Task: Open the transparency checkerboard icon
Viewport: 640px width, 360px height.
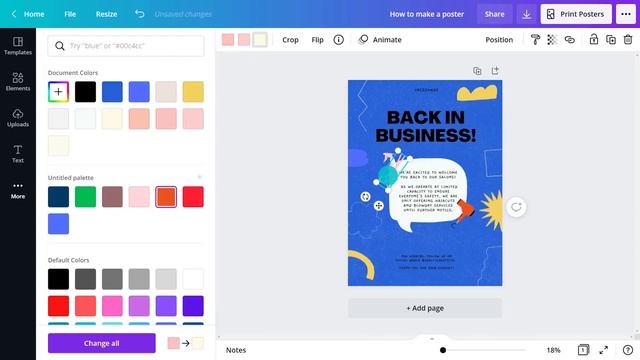Action: pos(552,40)
